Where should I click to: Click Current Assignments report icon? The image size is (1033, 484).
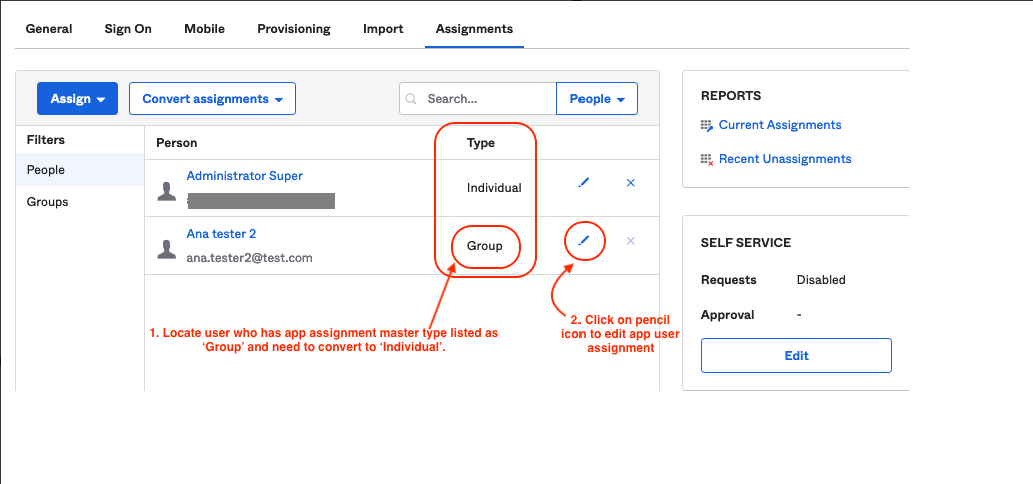[x=707, y=125]
